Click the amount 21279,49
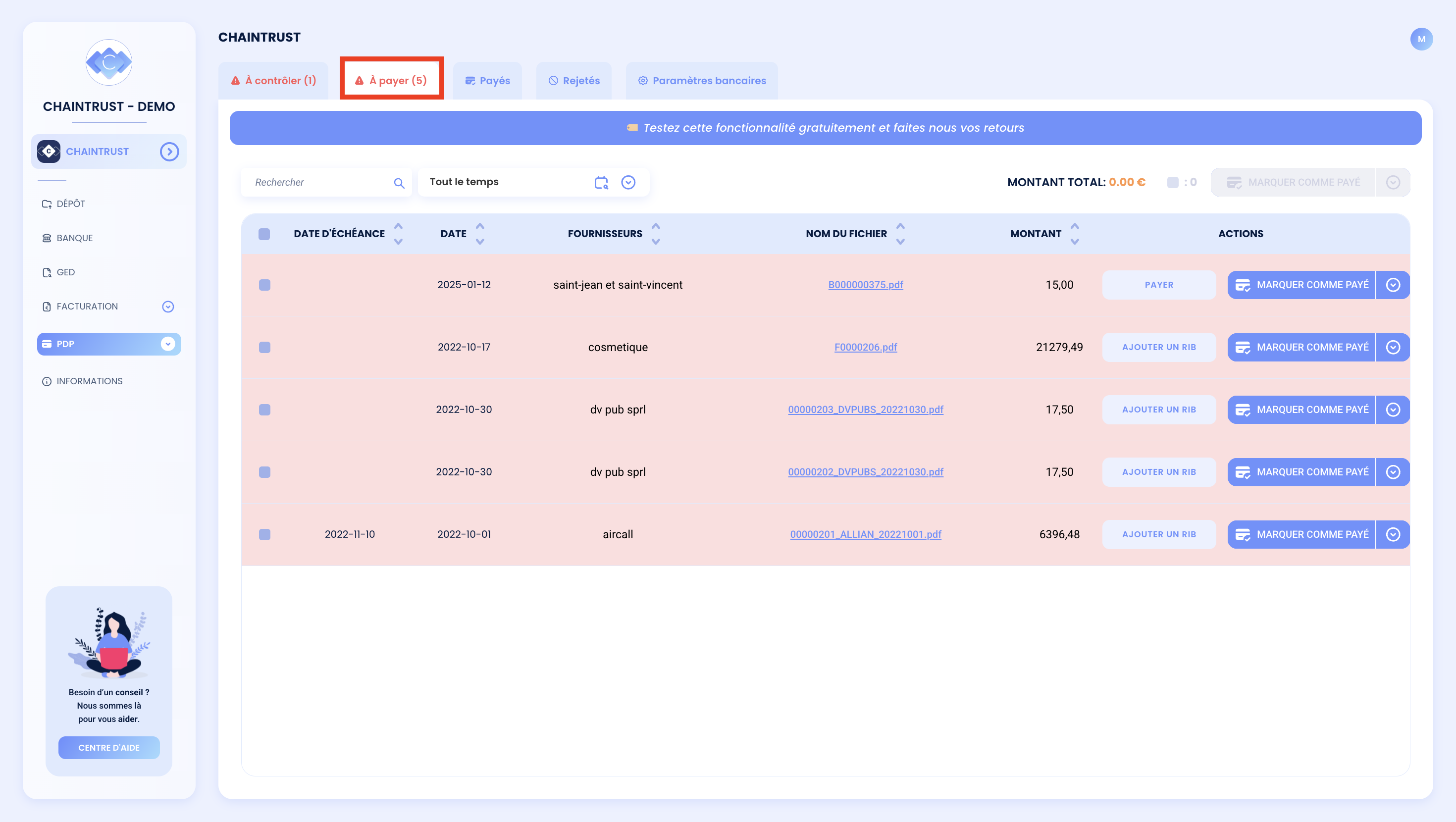This screenshot has height=822, width=1456. (x=1059, y=347)
